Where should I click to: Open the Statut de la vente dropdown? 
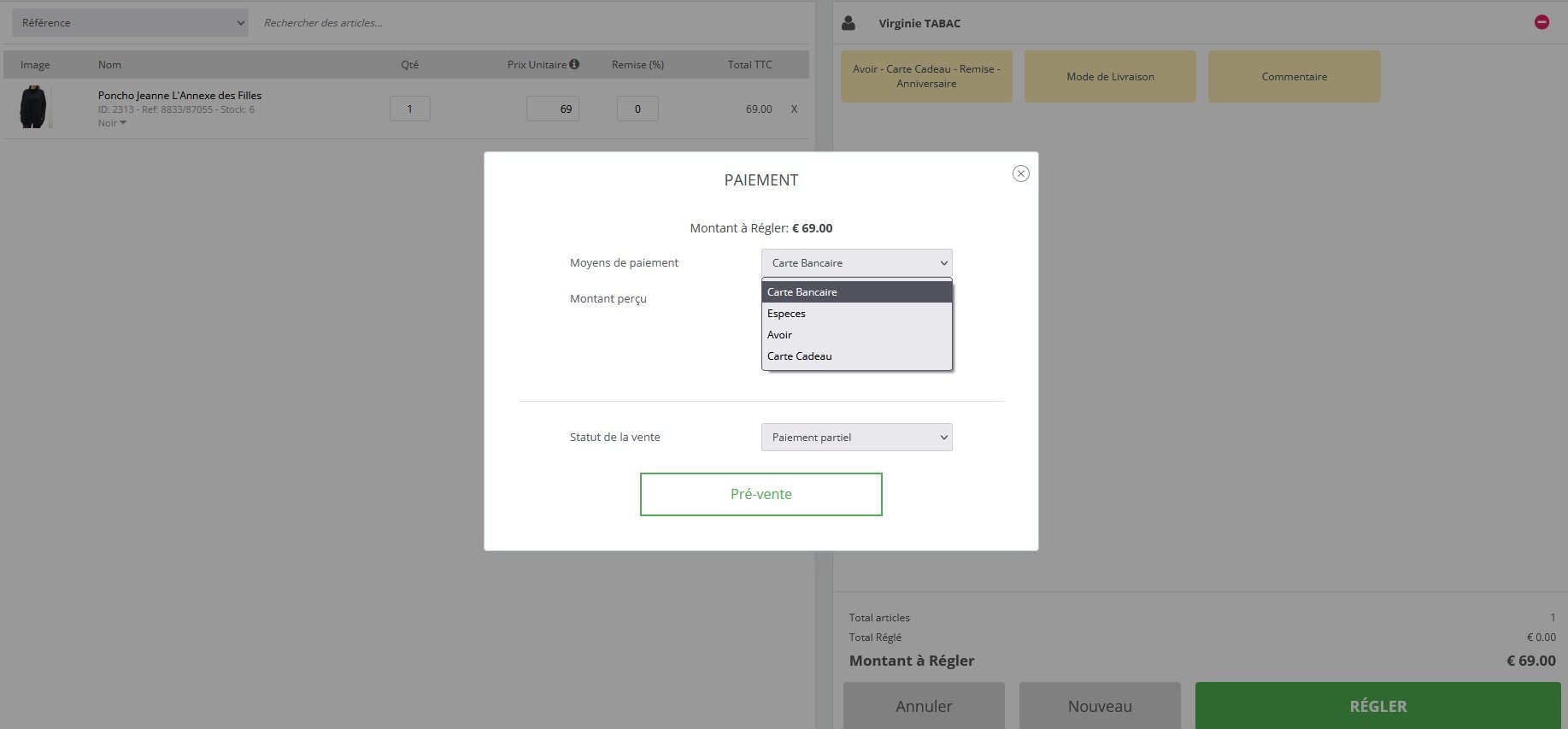coord(856,438)
